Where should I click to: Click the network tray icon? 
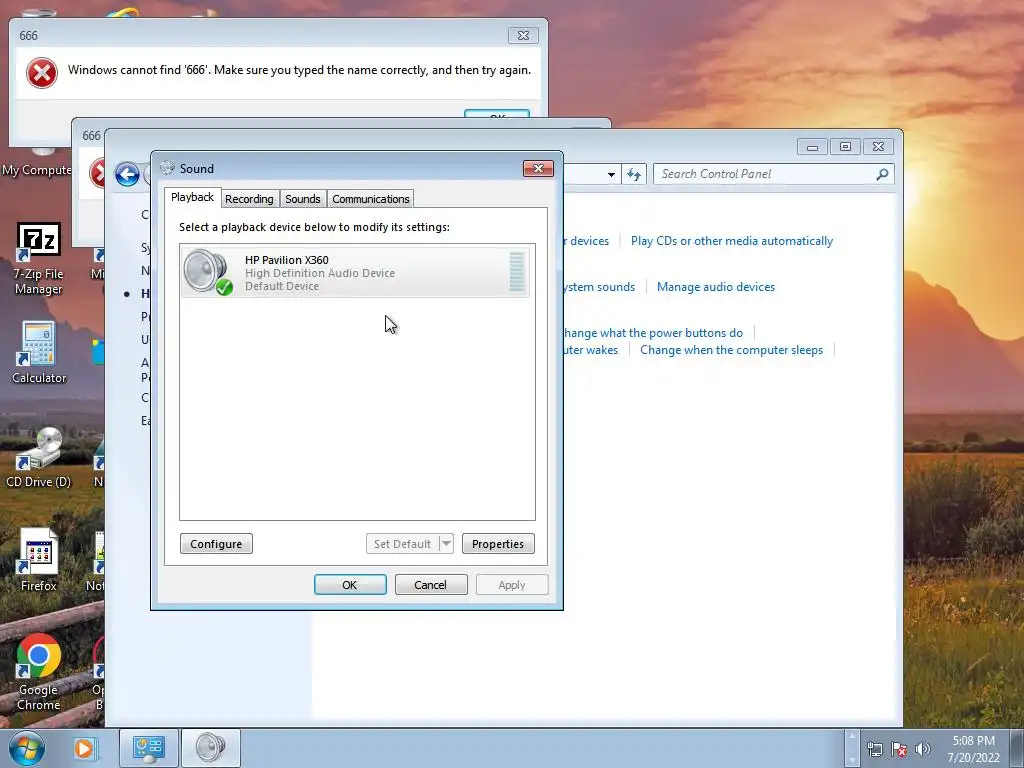tap(874, 749)
